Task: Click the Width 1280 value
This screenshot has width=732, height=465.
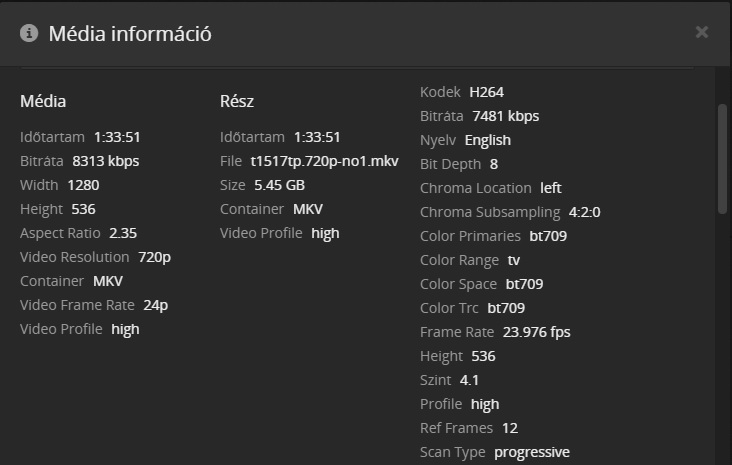Action: 83,184
